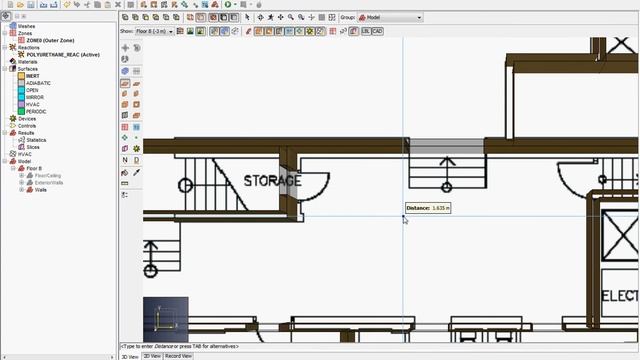
Task: Toggle the yellow gear devices display button
Action: pos(310,31)
